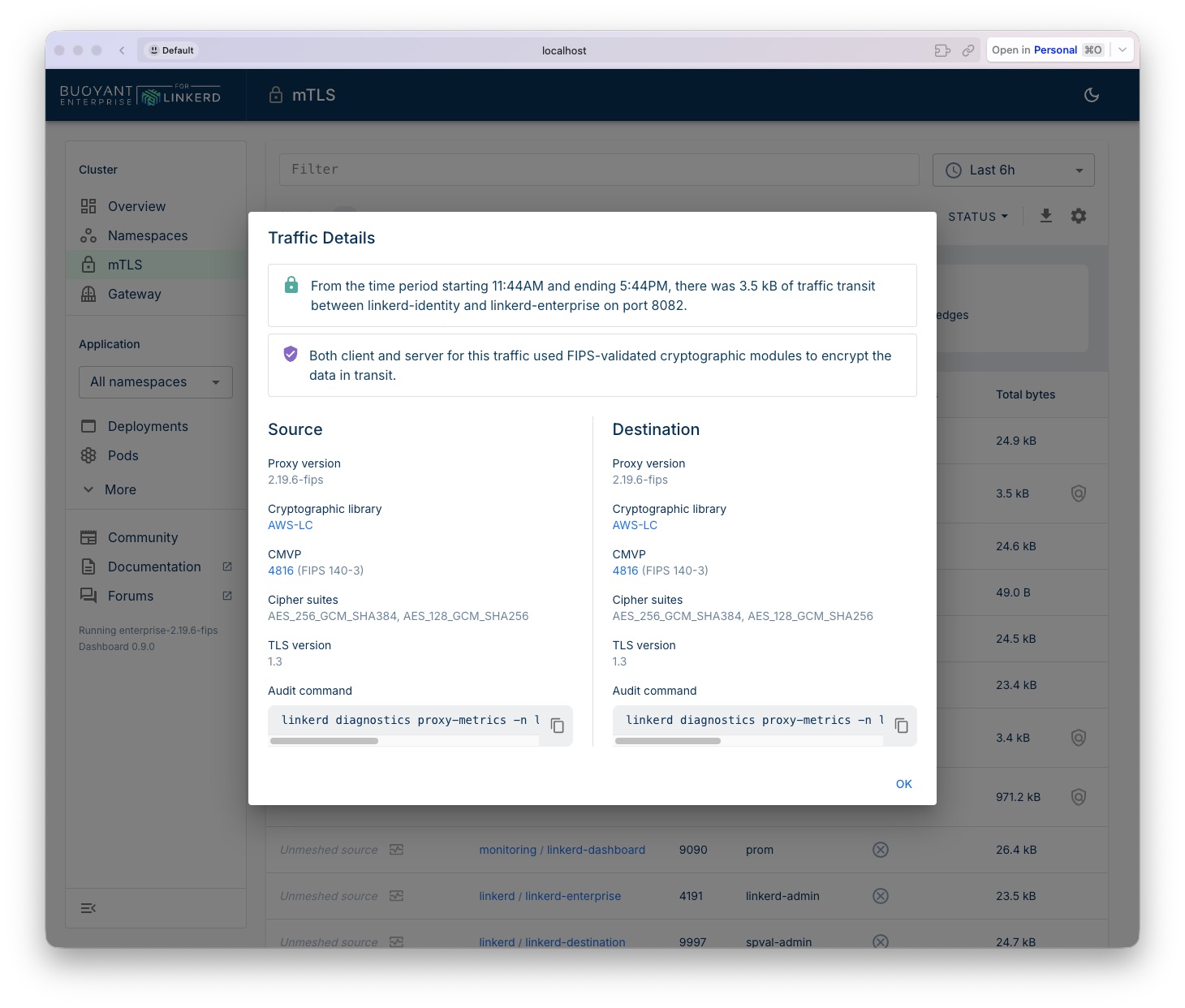This screenshot has height=1008, width=1185.
Task: Click the shield icon in the 3.5 kB row
Action: tap(1078, 493)
